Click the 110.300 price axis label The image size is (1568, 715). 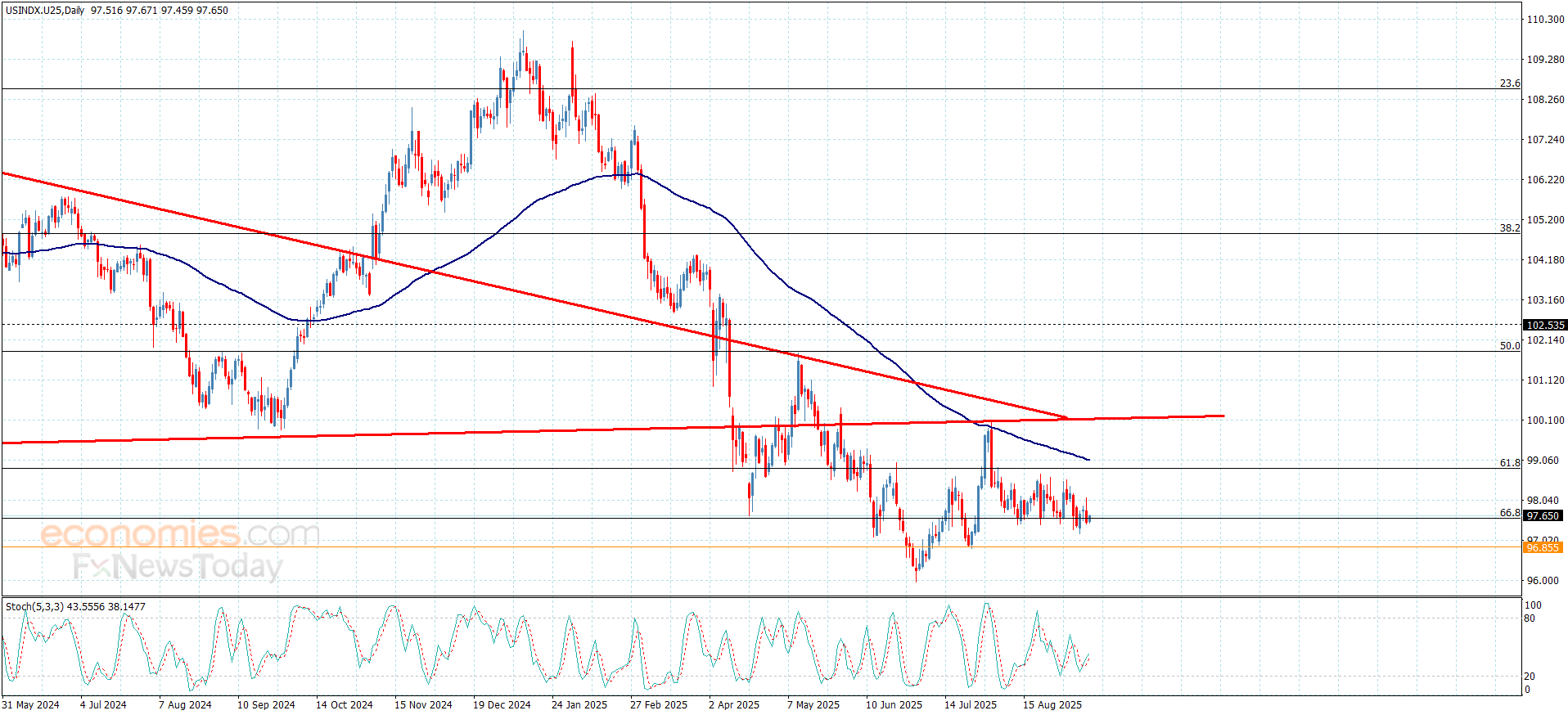click(1546, 20)
